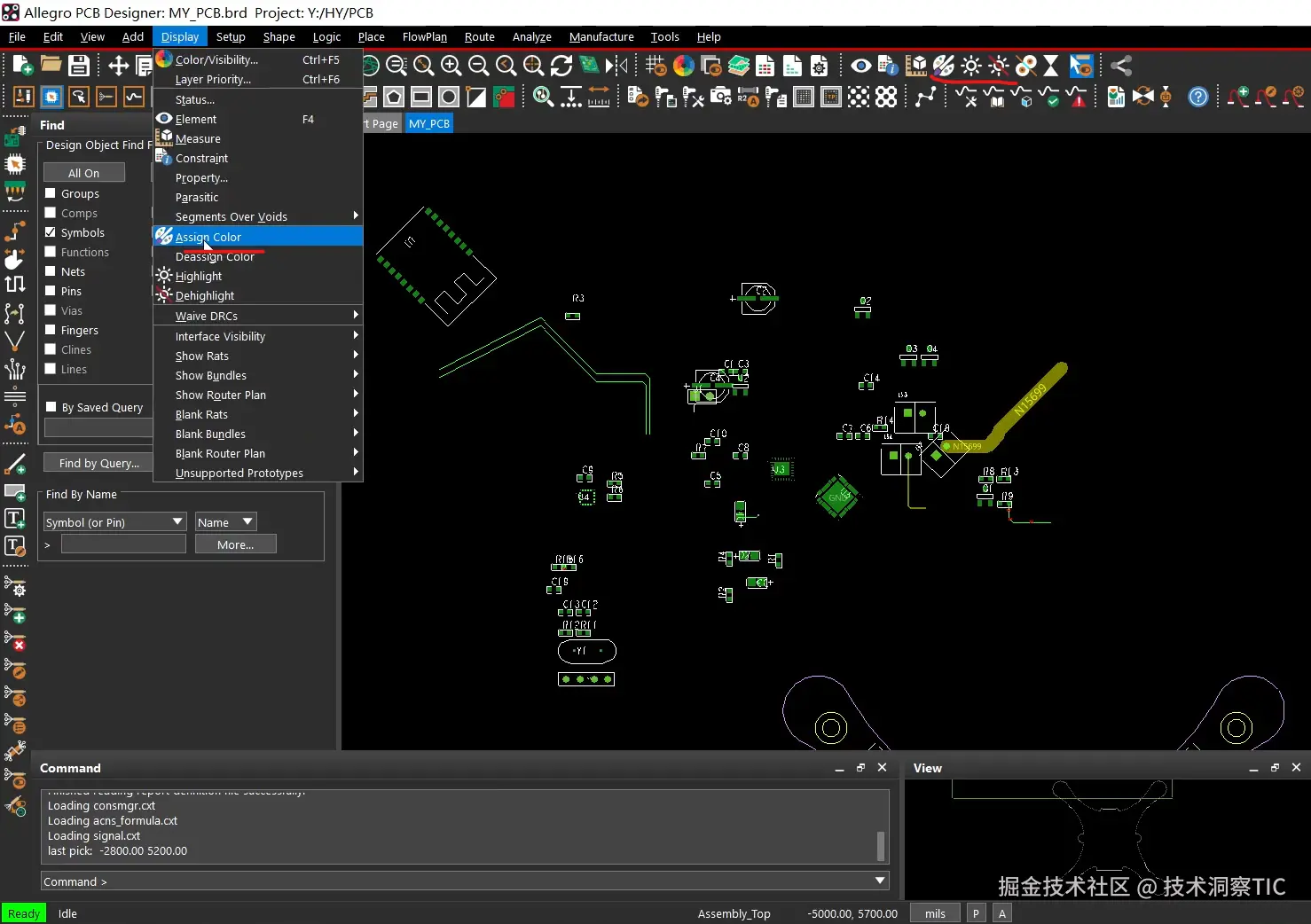
Task: Click the Refresh circular arrows icon
Action: (561, 65)
